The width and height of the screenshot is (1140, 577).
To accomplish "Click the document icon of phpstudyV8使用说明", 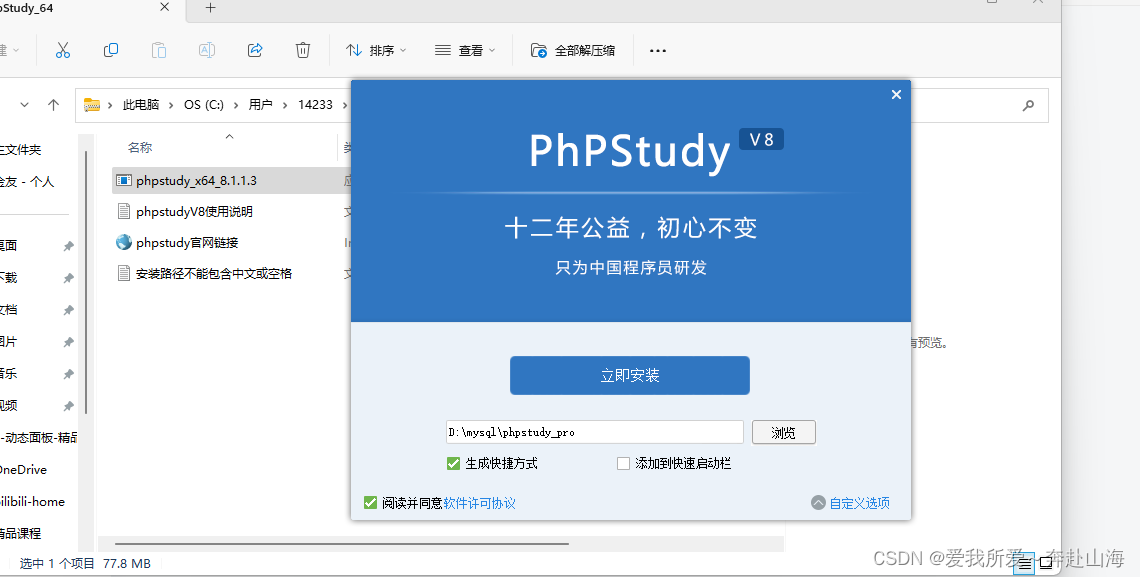I will point(124,211).
